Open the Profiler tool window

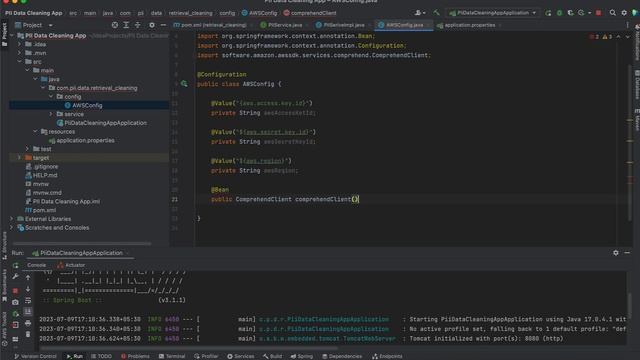(x=206, y=356)
